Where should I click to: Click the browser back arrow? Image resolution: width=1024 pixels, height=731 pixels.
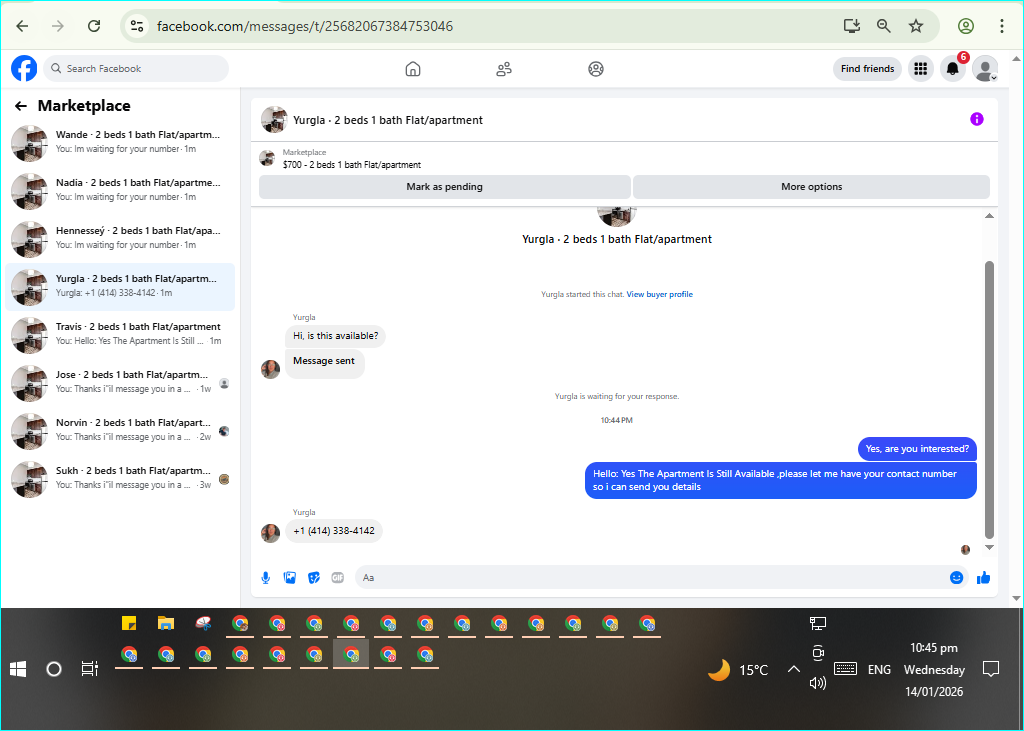tap(22, 26)
